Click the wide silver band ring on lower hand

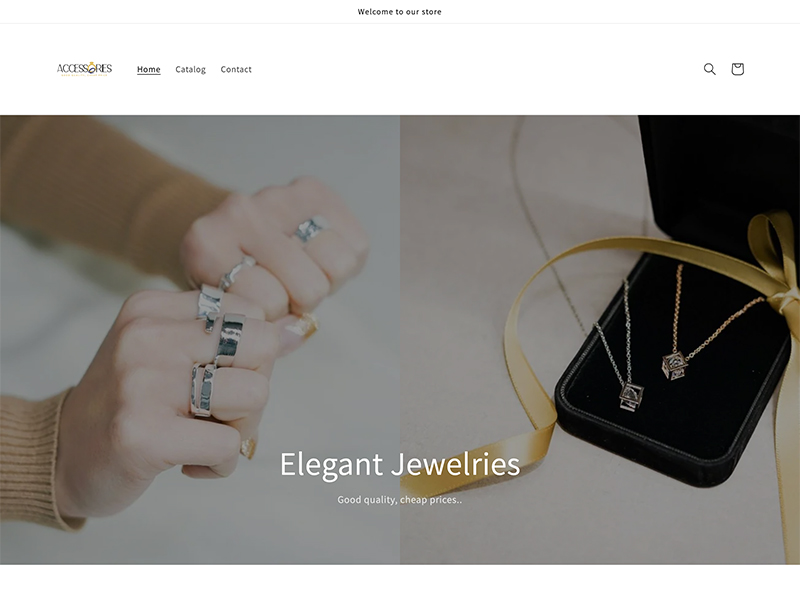pos(231,339)
